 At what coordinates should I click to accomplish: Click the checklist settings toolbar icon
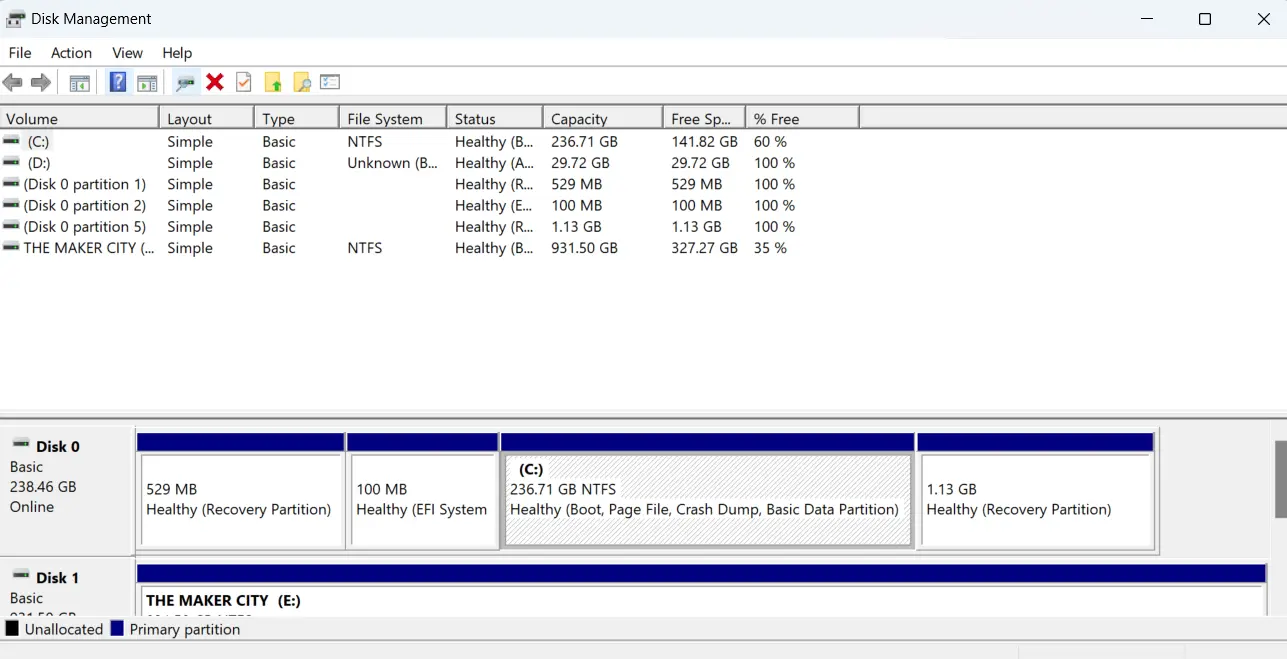point(330,83)
